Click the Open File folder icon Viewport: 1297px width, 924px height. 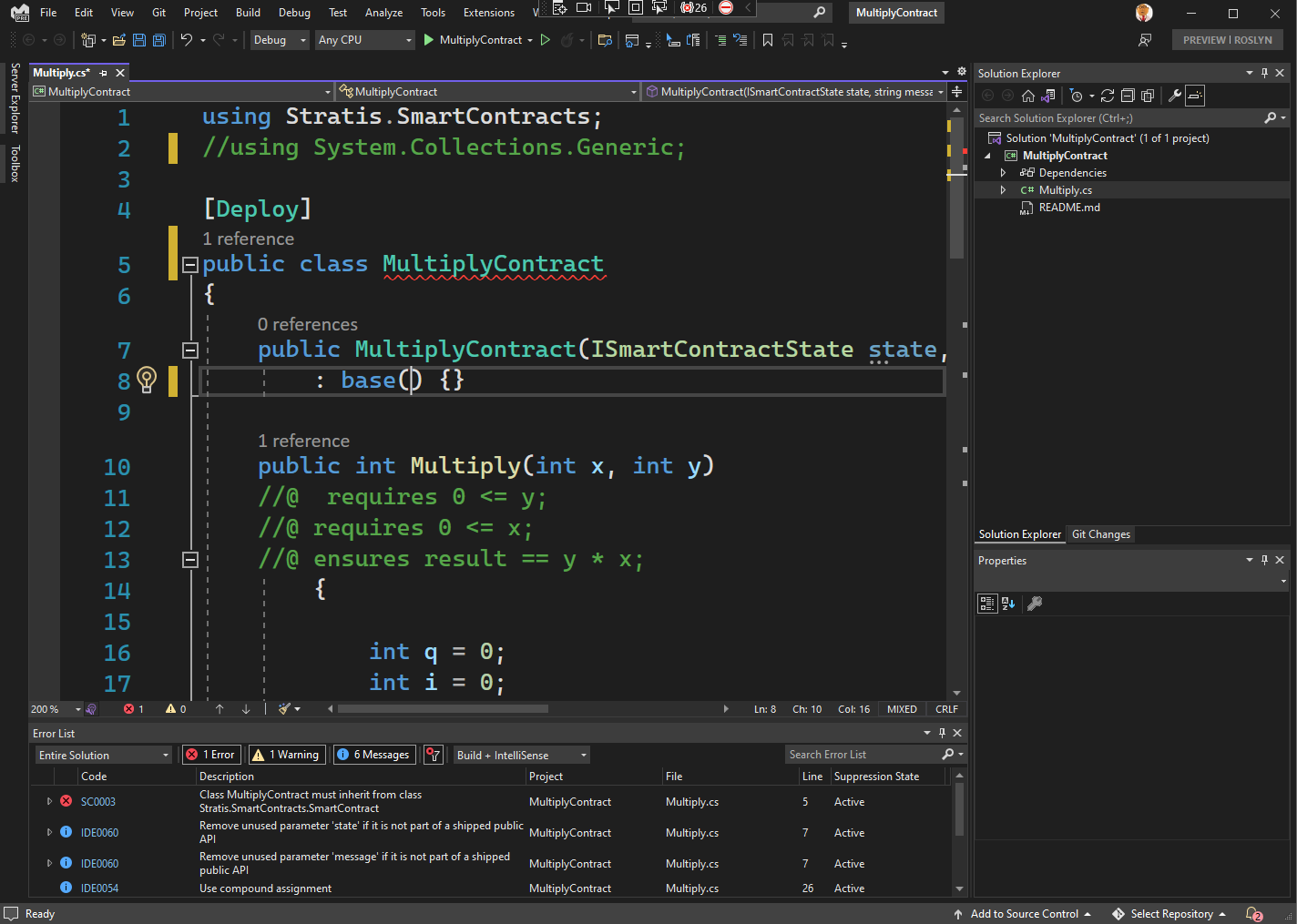pyautogui.click(x=118, y=40)
